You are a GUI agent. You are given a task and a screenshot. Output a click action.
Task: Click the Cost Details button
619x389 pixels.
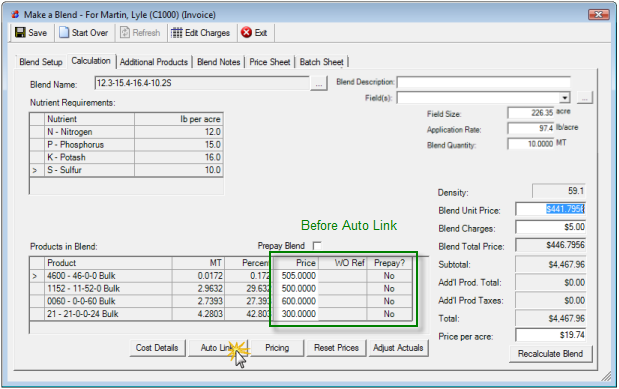[x=157, y=348]
